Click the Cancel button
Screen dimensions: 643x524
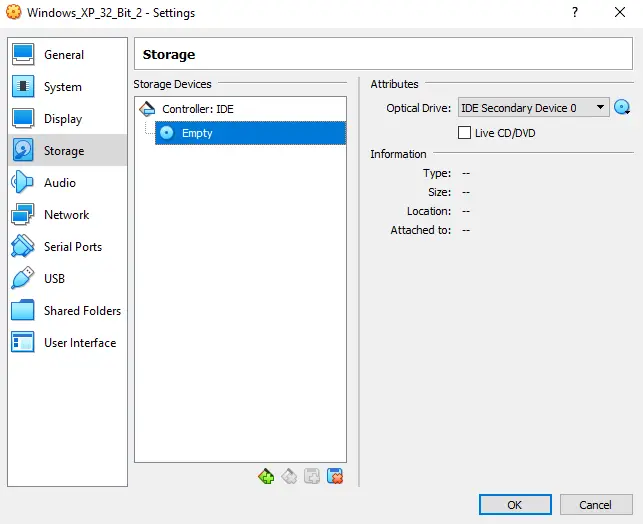pyautogui.click(x=596, y=504)
